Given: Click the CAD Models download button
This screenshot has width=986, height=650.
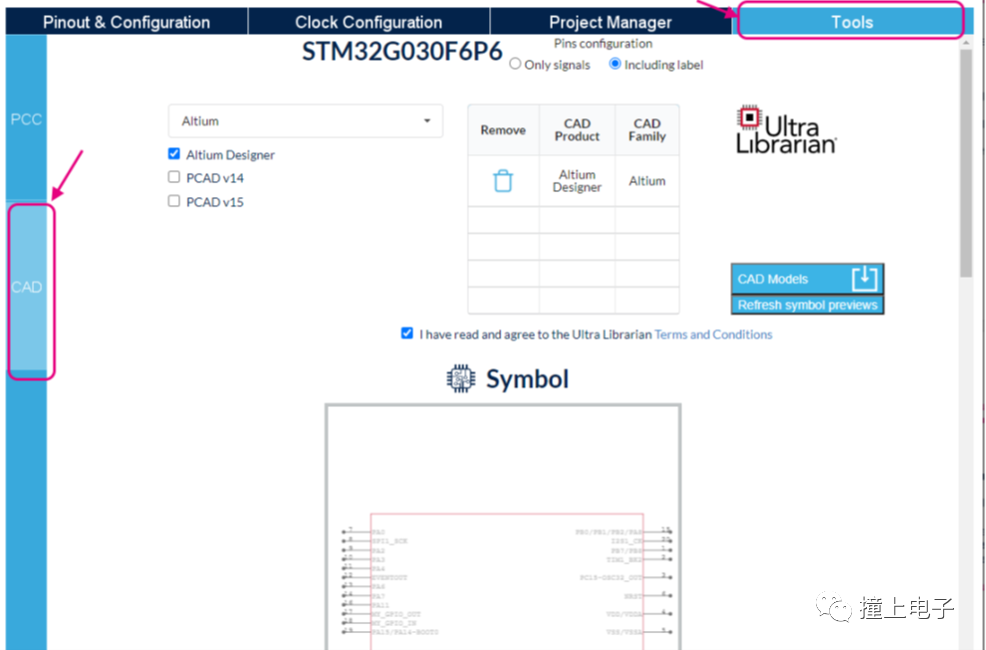Looking at the screenshot, I should tap(807, 278).
